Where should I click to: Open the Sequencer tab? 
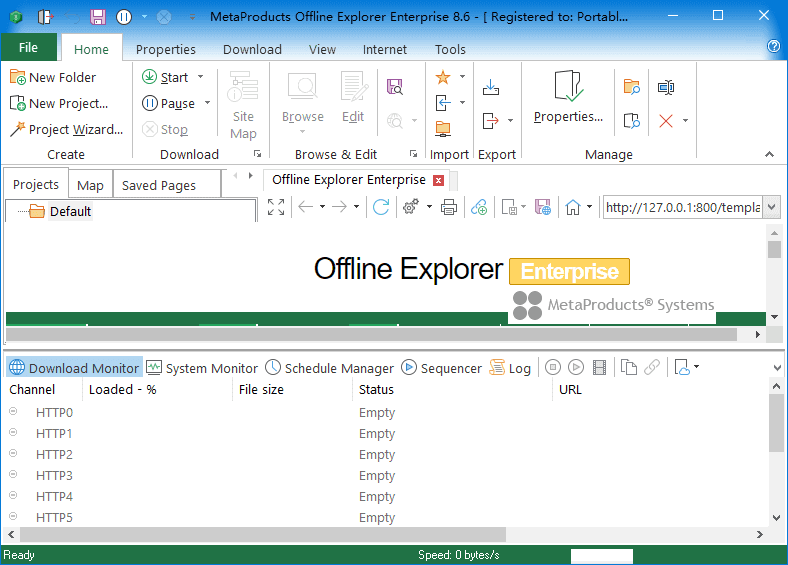click(441, 368)
